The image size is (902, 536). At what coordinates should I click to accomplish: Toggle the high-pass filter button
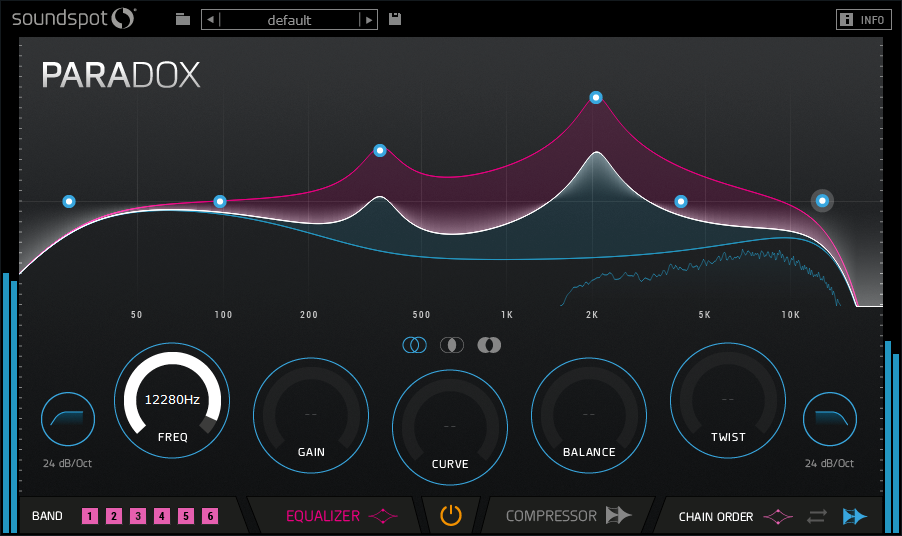(68, 419)
